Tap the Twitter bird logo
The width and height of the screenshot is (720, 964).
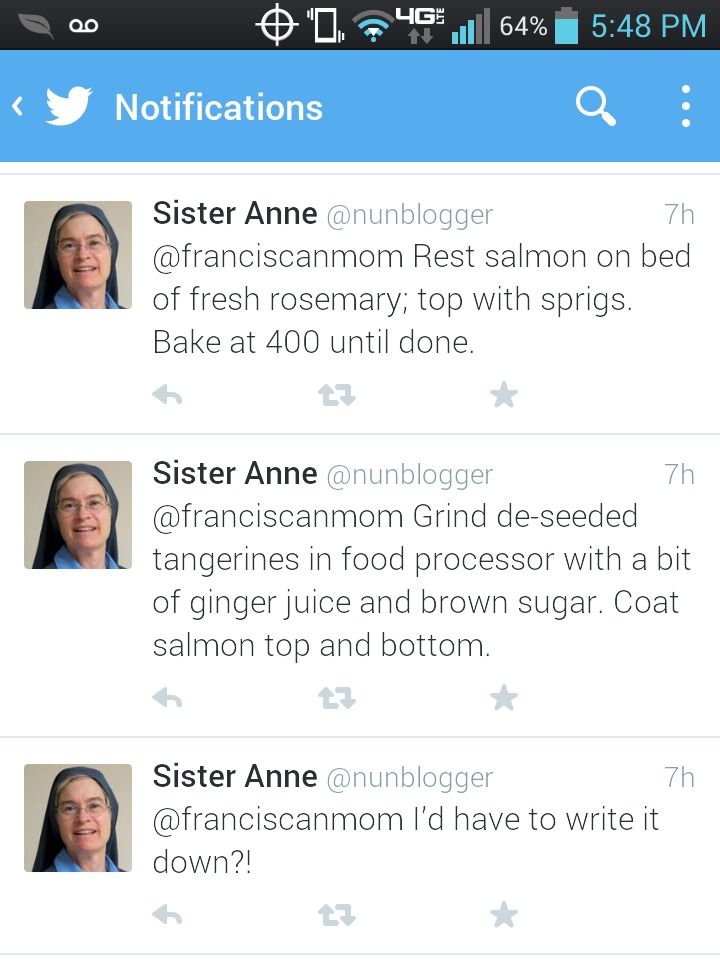[68, 107]
